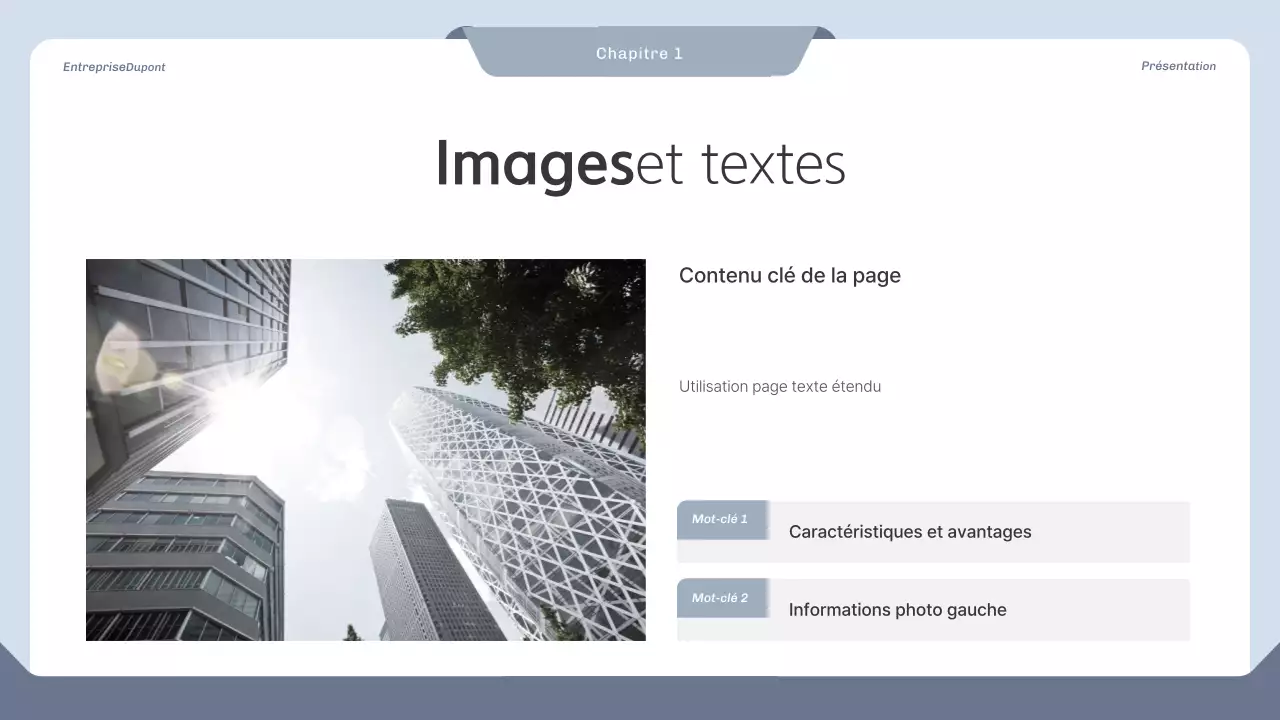
Task: Select the Chapitre 1 header badge
Action: (x=639, y=53)
